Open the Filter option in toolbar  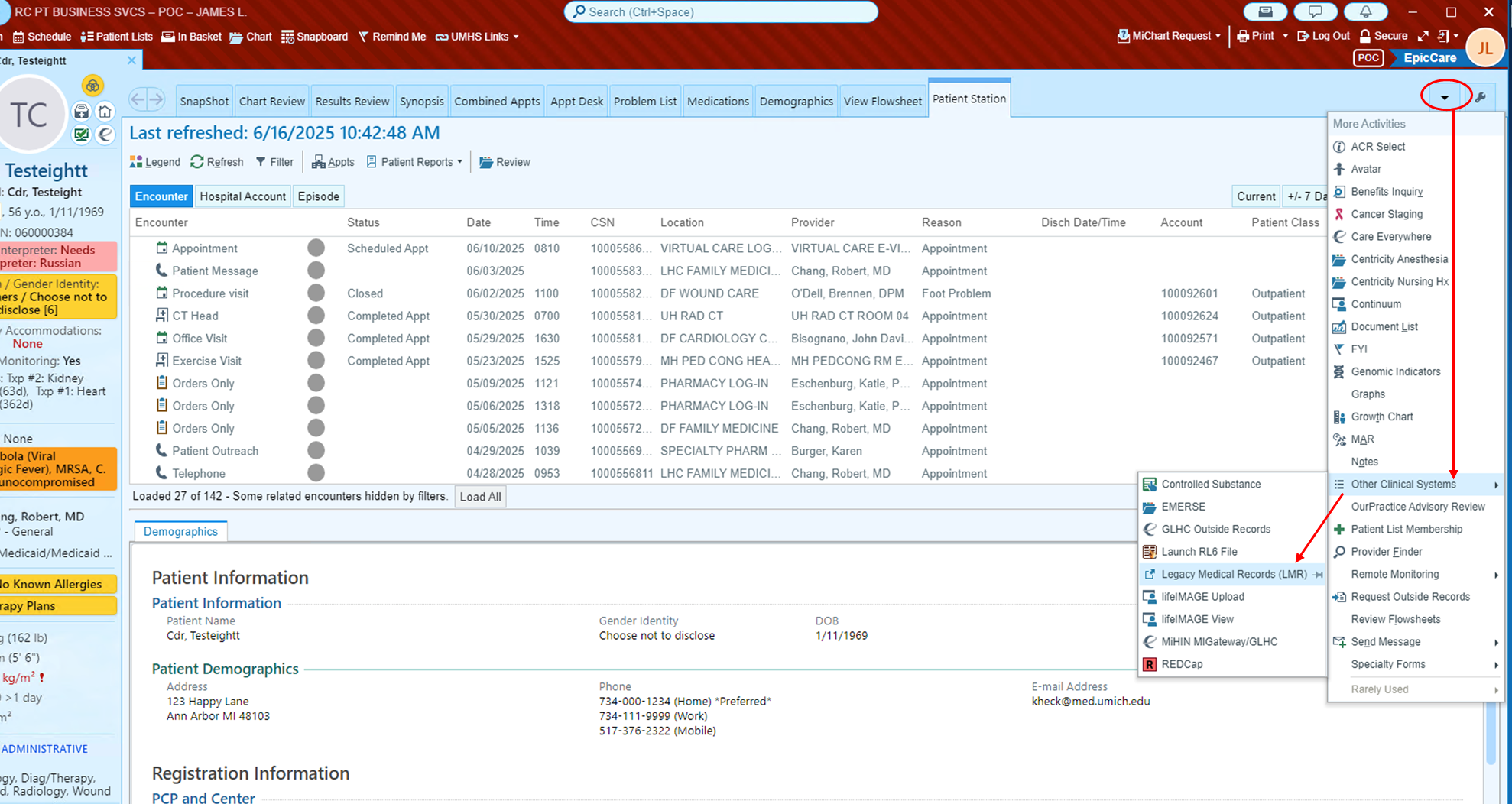coord(274,162)
